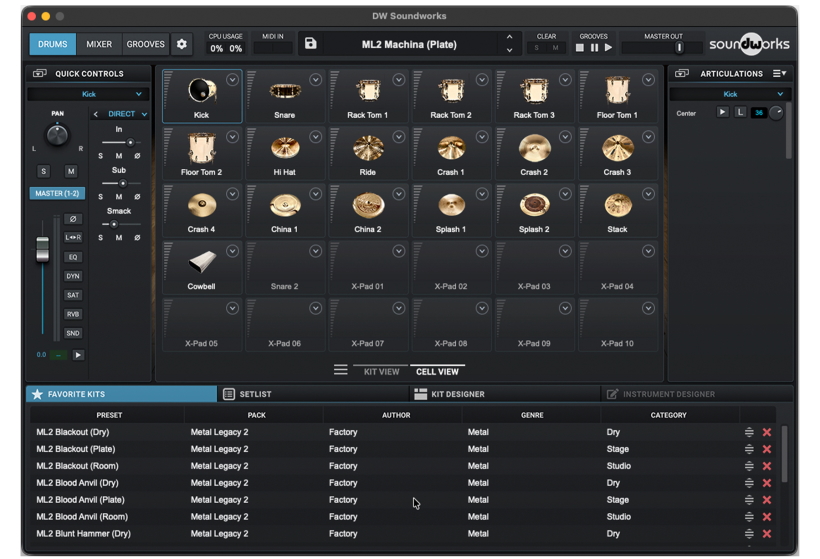This screenshot has height=559, width=820.
Task: Adjust the master volume fader
Action: click(x=42, y=249)
